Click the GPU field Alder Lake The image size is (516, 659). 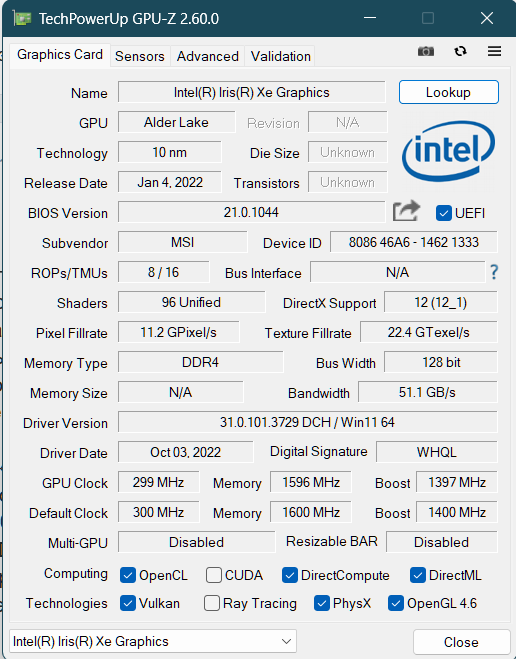(176, 122)
